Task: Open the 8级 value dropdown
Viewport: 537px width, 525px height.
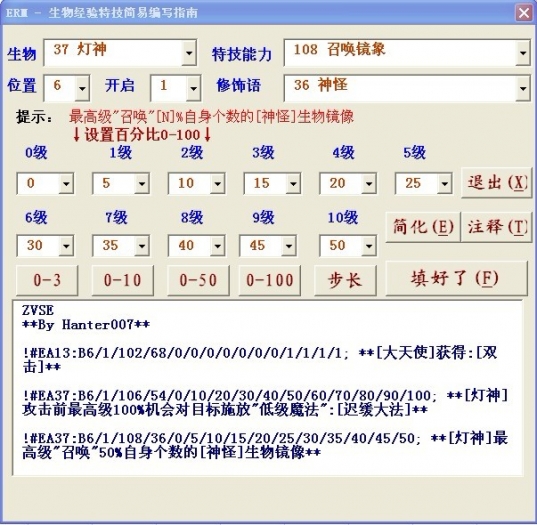Action: [217, 246]
